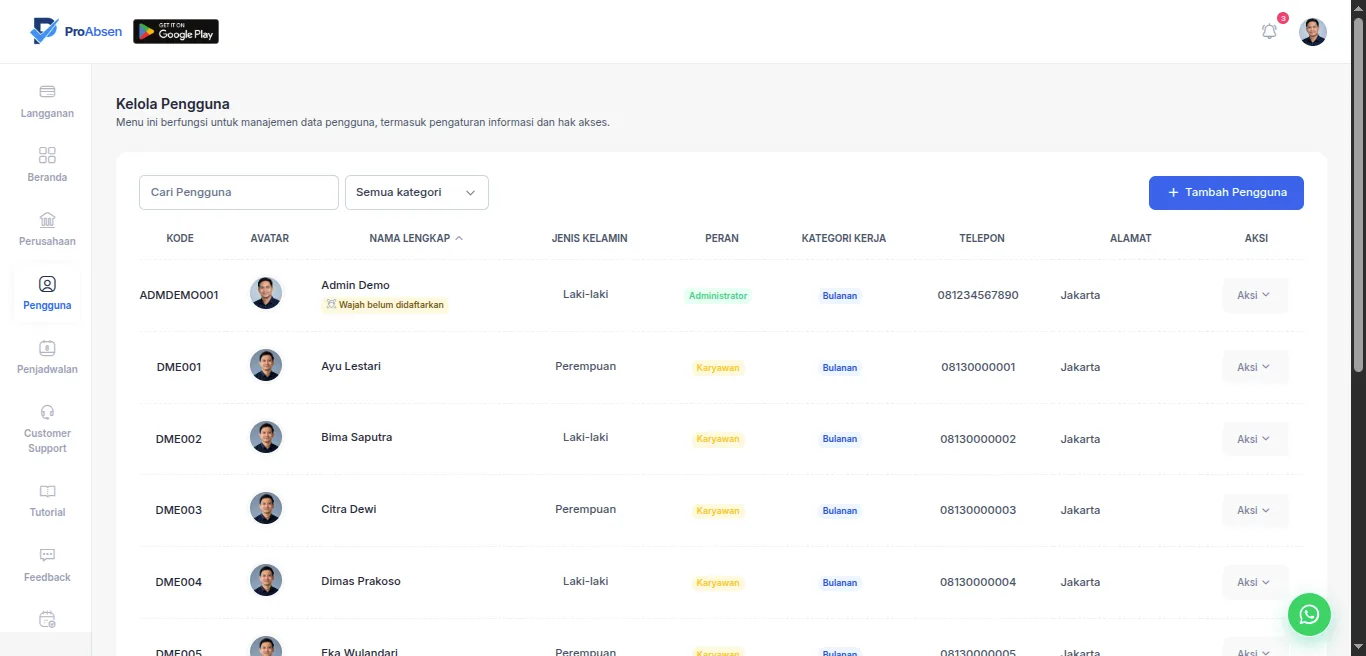Open the notification bell icon
The height and width of the screenshot is (656, 1366).
point(1269,32)
